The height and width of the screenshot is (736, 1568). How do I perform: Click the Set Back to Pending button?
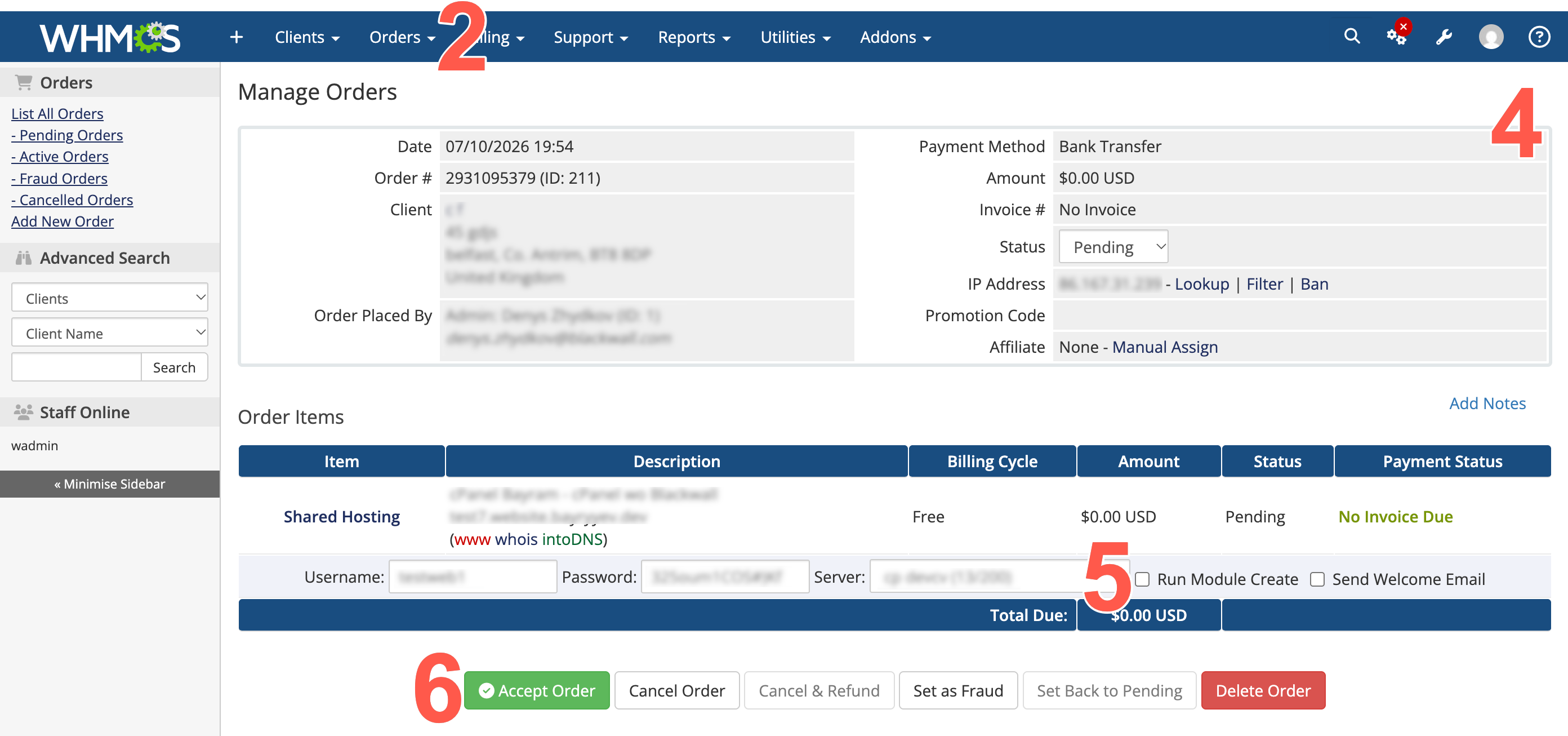(1109, 690)
